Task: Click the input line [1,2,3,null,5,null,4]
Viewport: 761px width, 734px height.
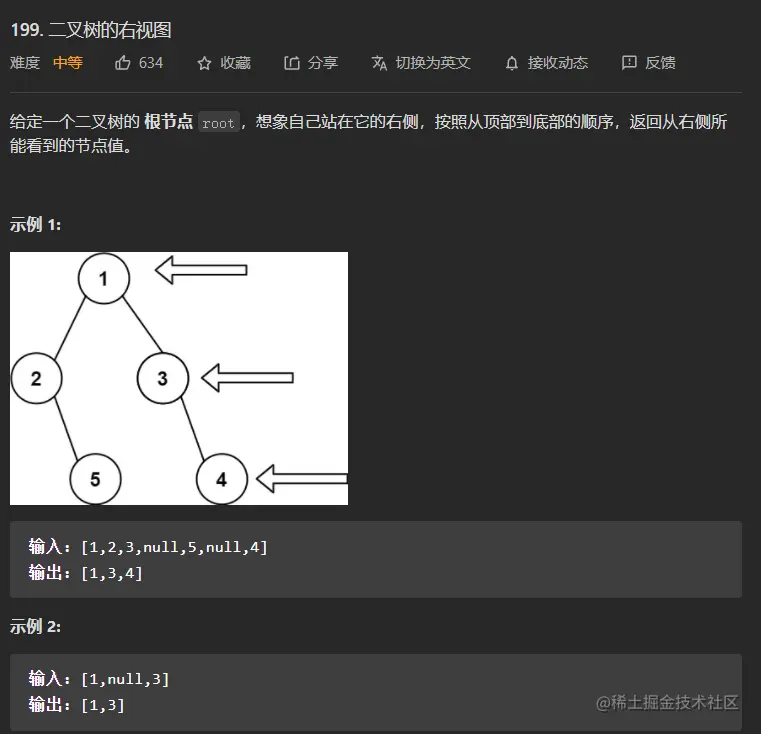Action: click(x=148, y=547)
